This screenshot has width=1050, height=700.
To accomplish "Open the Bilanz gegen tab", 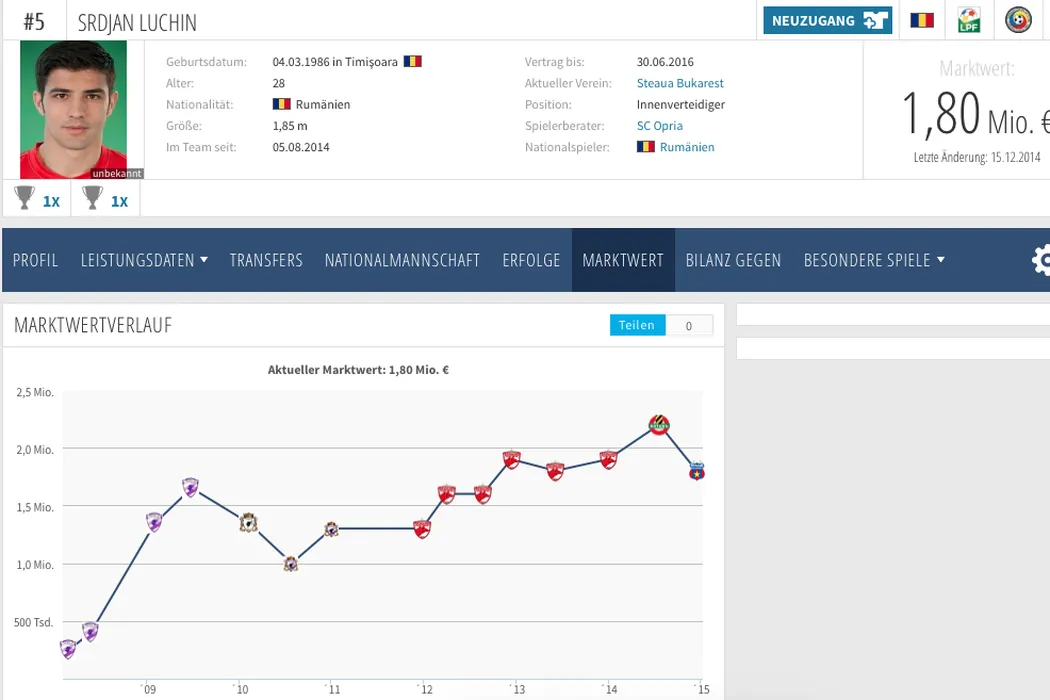I will point(733,260).
